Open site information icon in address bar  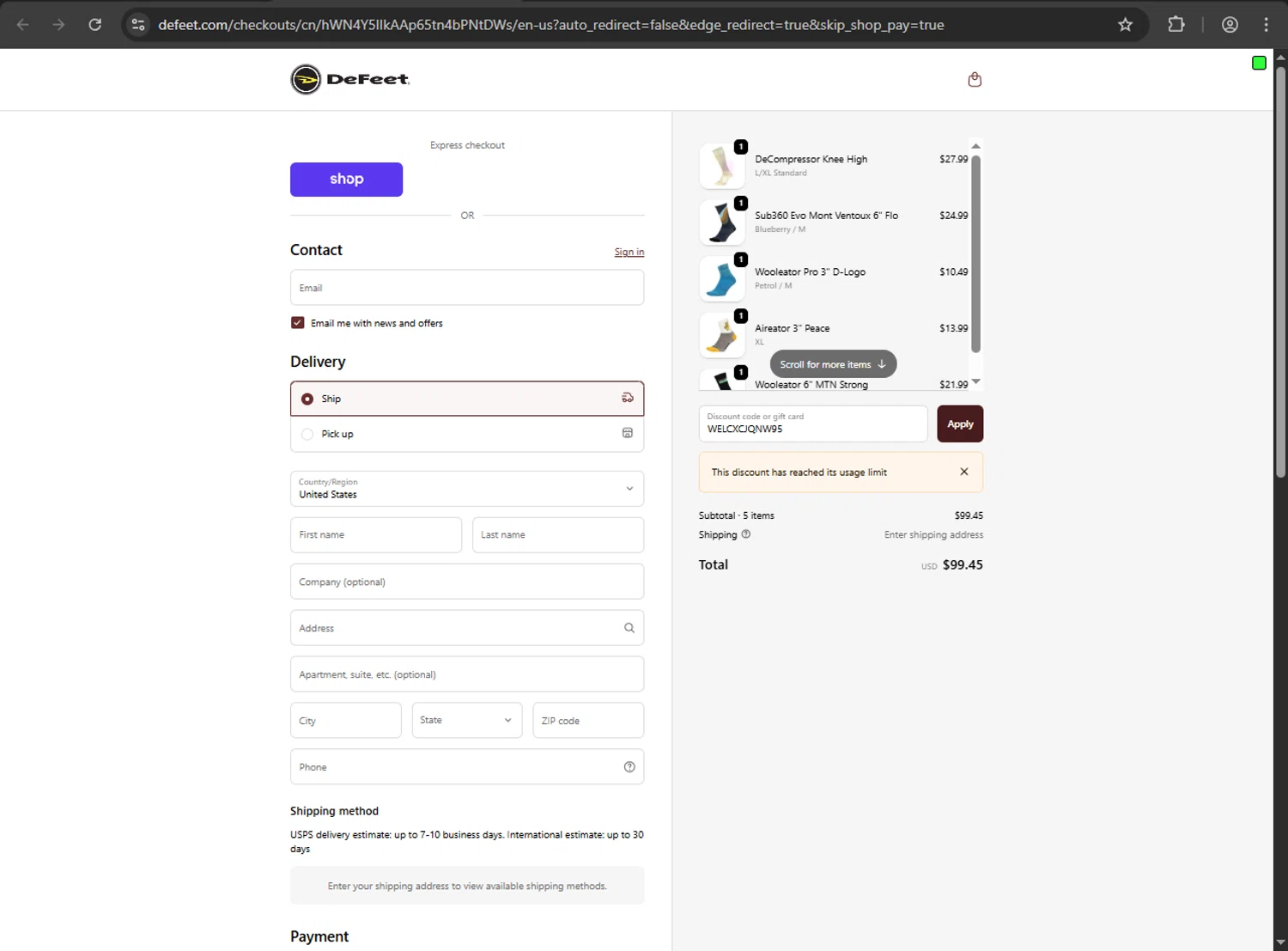138,25
